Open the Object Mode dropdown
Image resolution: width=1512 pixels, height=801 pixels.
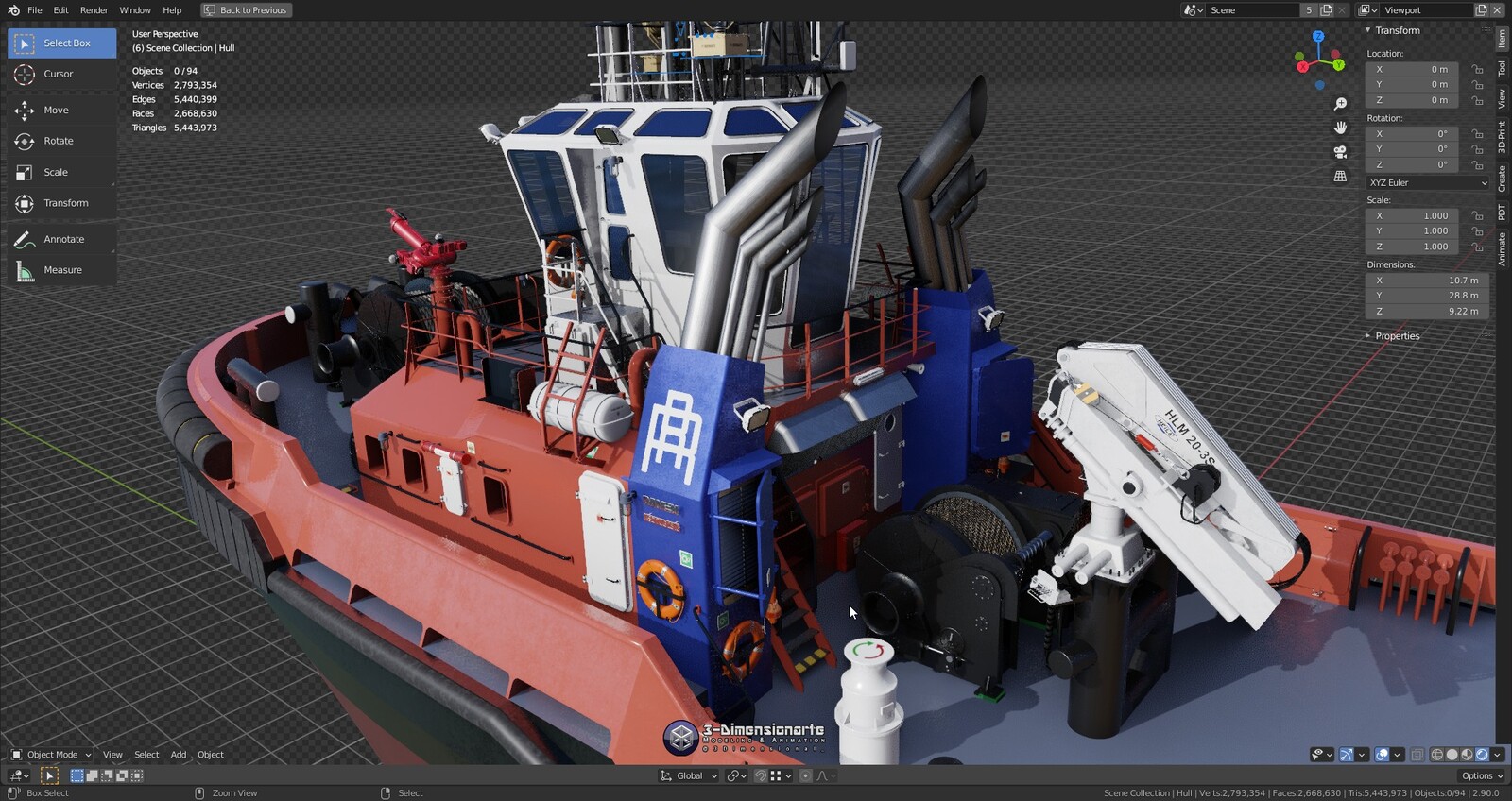click(x=51, y=755)
